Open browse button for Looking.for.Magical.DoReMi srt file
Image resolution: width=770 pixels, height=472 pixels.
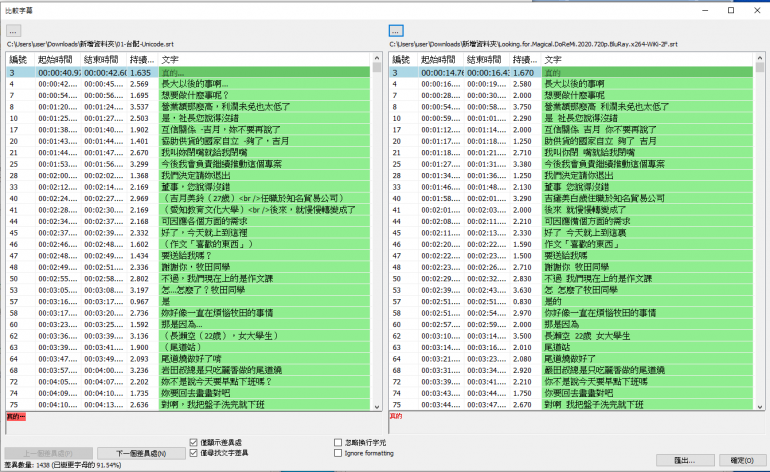point(396,31)
